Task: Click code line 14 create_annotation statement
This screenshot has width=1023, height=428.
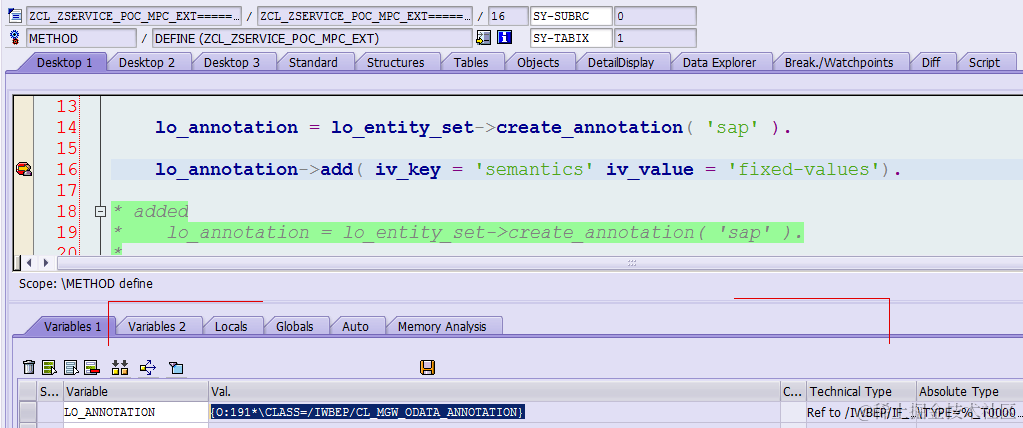Action: pos(473,127)
